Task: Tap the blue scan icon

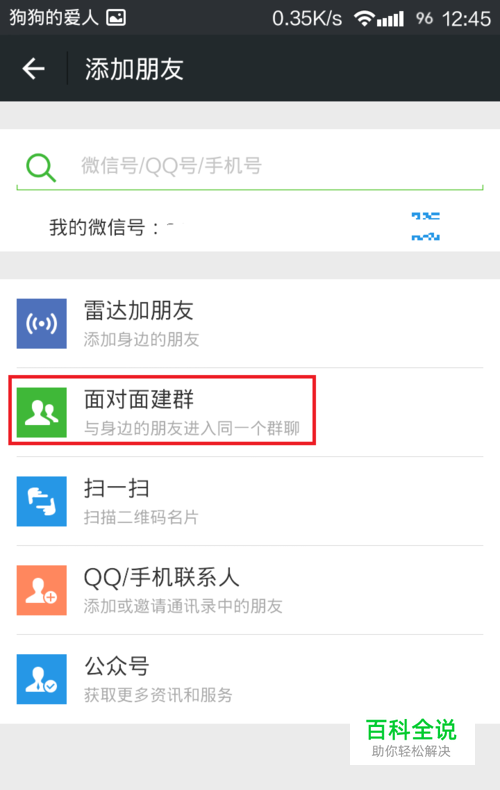Action: point(41,501)
